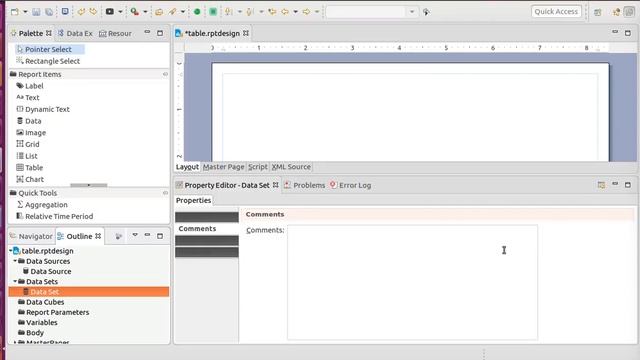Image resolution: width=640 pixels, height=360 pixels.
Task: Click the *table.rptdesign editor tab
Action: [212, 33]
